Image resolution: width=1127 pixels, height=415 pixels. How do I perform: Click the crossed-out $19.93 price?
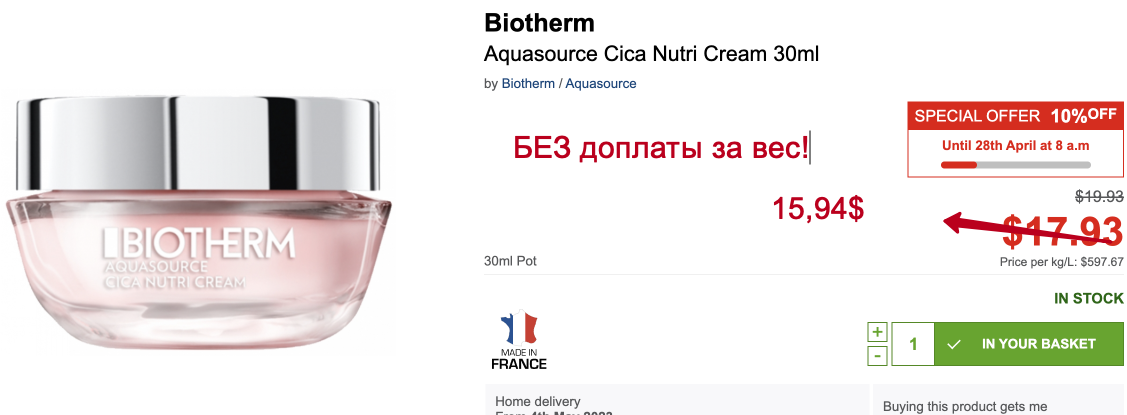click(x=1099, y=197)
